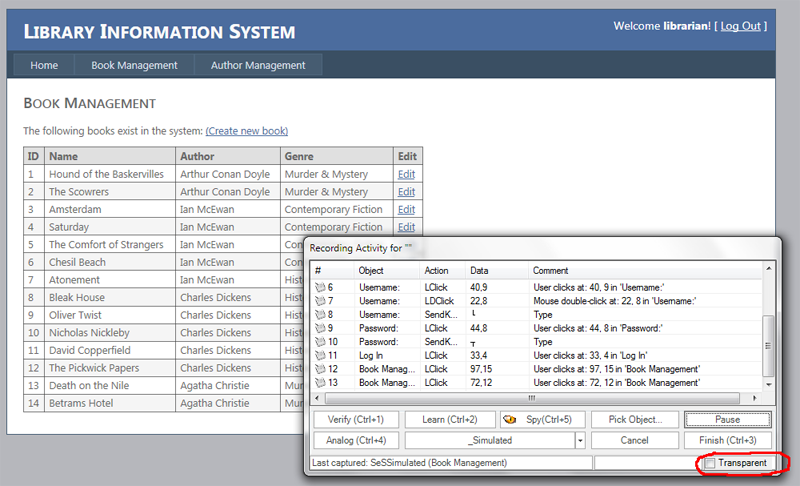Image resolution: width=800 pixels, height=486 pixels.
Task: Click the Finish (Ctrl+3) button
Action: click(x=726, y=440)
